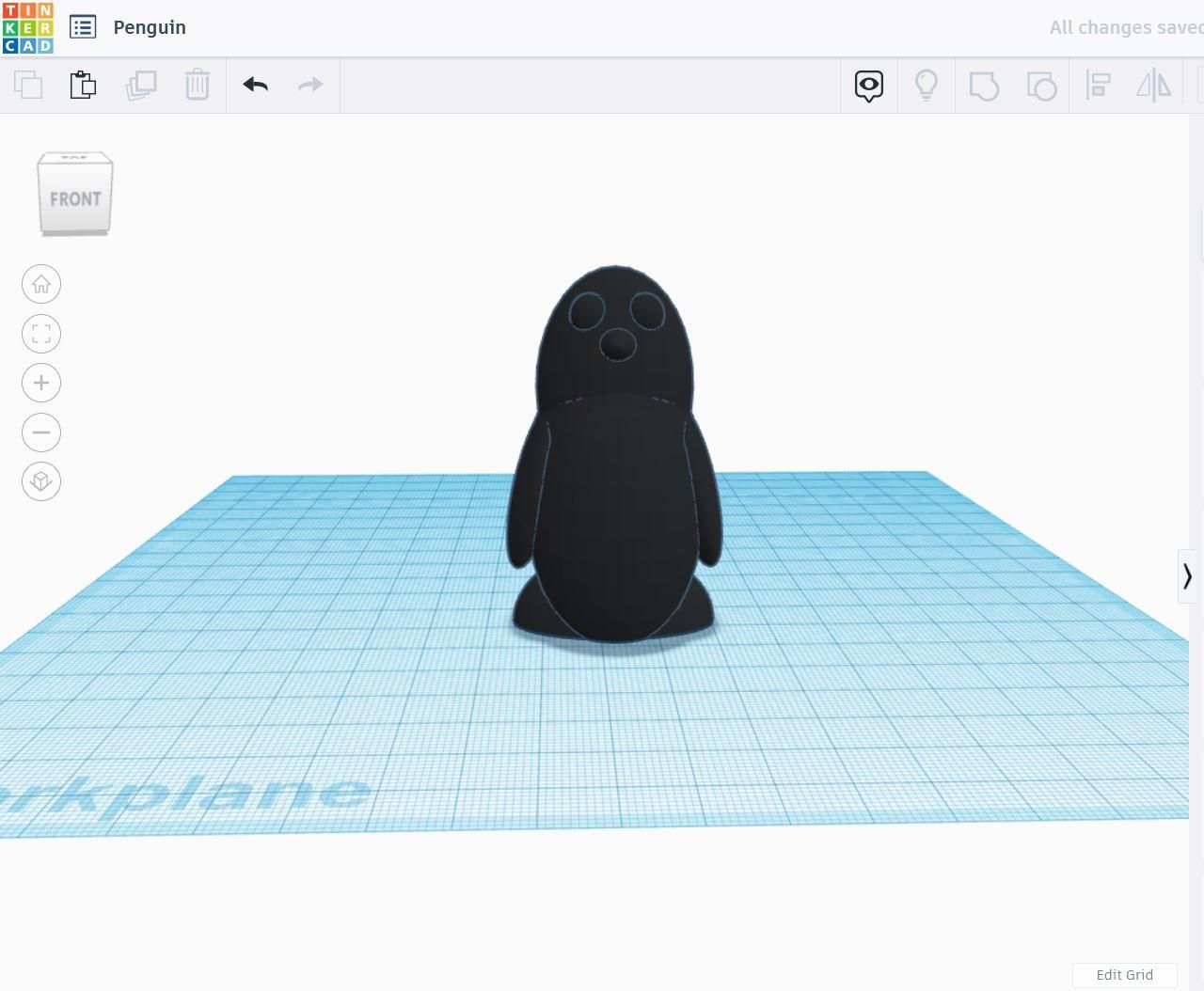Toggle visibility of hidden objects with lightbulb

927,85
